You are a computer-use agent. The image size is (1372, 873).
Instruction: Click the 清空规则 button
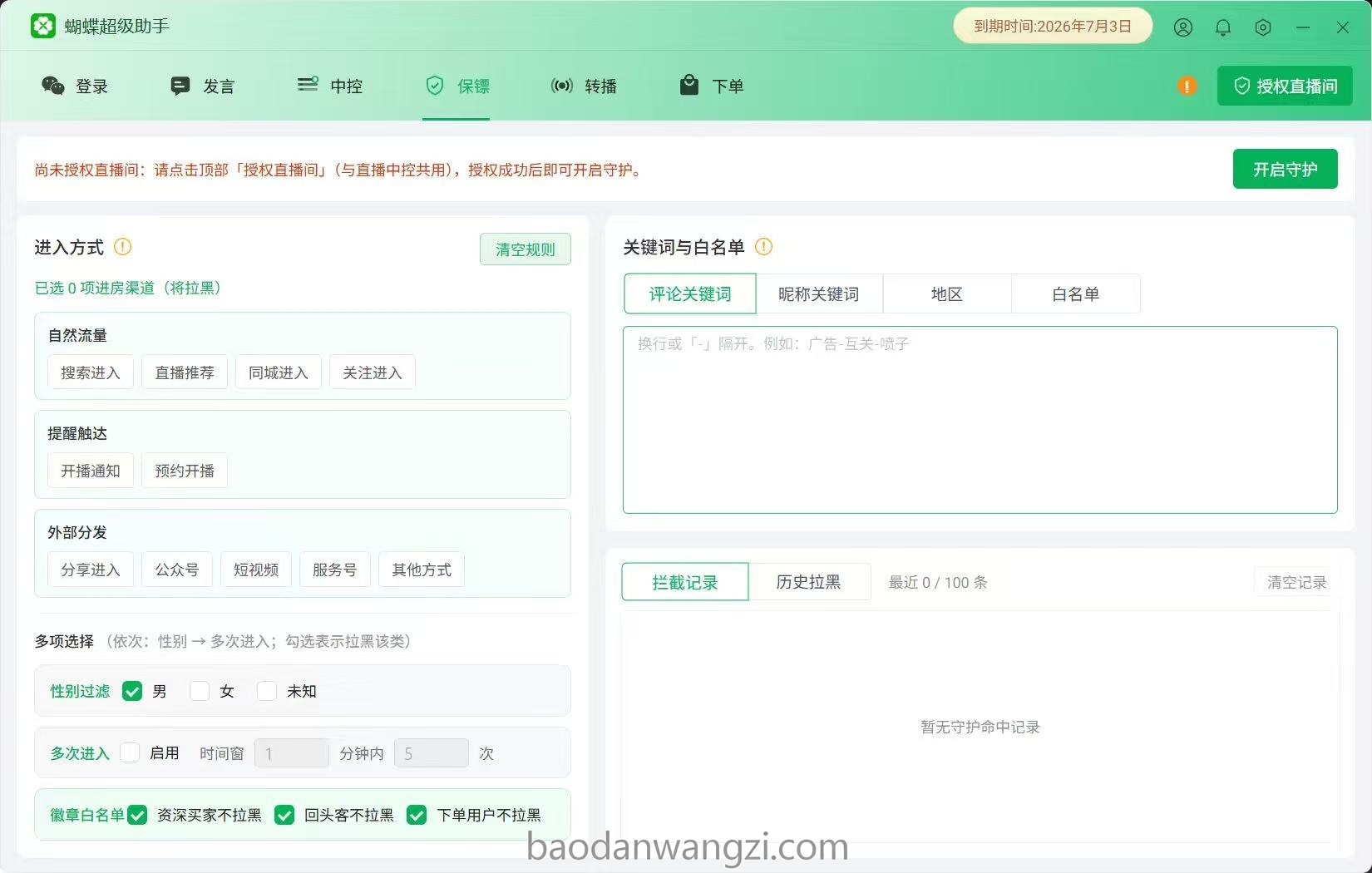coord(526,249)
